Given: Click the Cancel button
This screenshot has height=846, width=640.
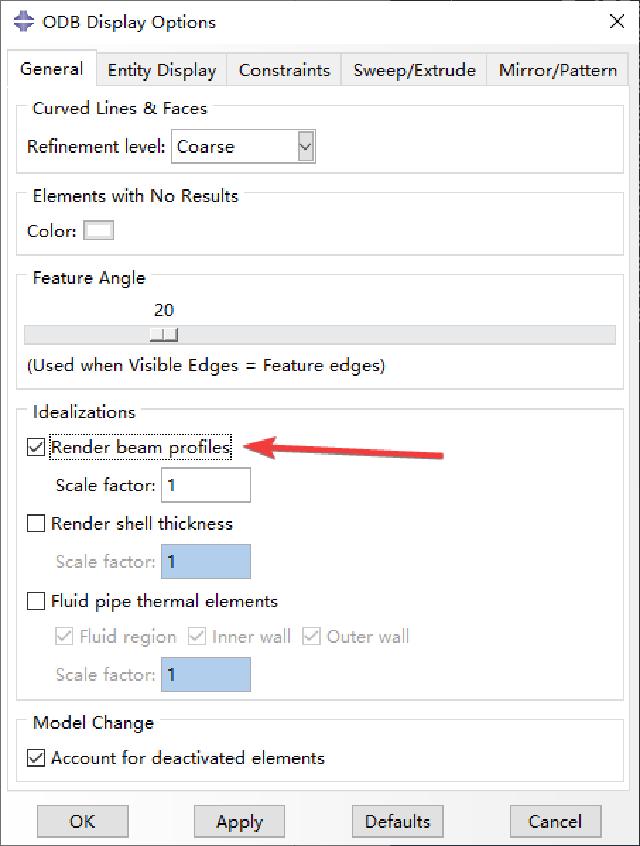Looking at the screenshot, I should point(555,821).
